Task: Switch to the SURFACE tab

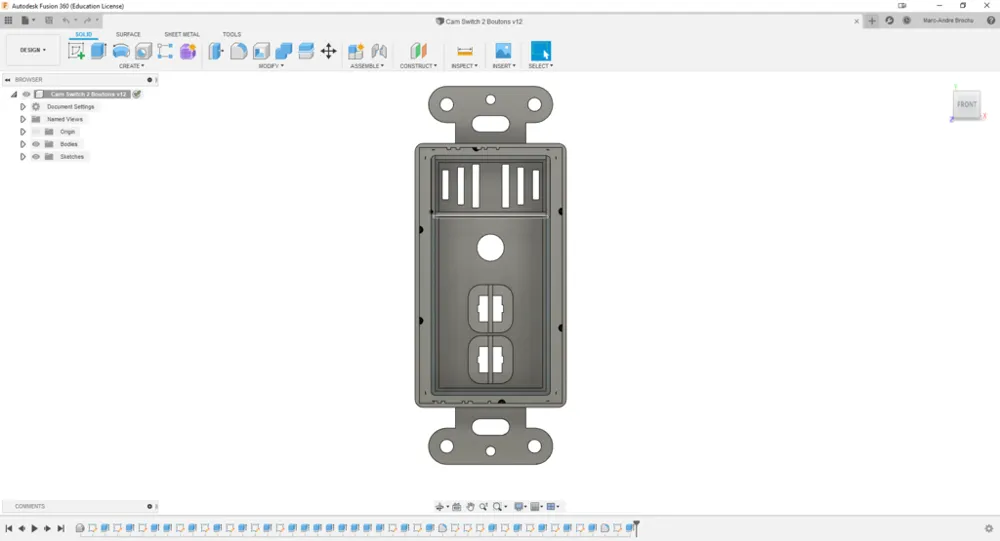Action: (x=128, y=34)
